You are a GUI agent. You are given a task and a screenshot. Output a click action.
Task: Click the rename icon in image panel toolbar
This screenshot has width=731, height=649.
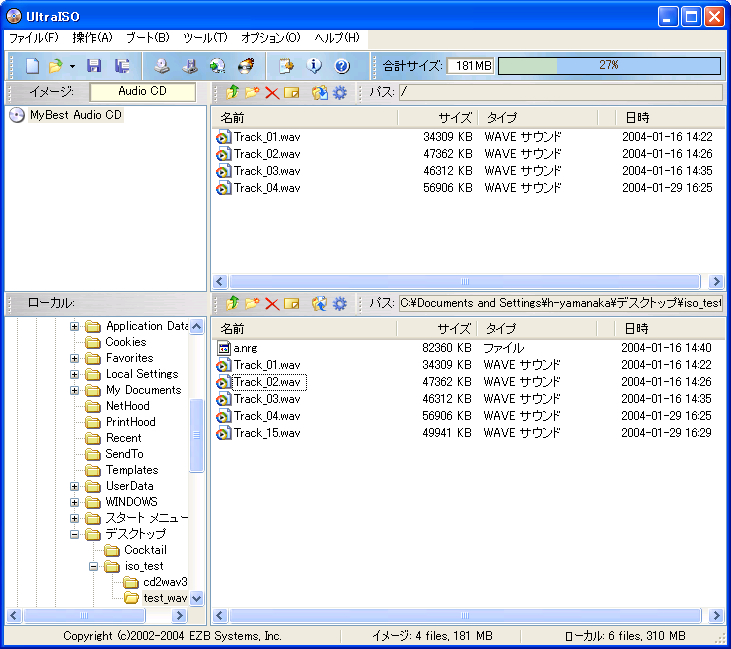[x=292, y=93]
